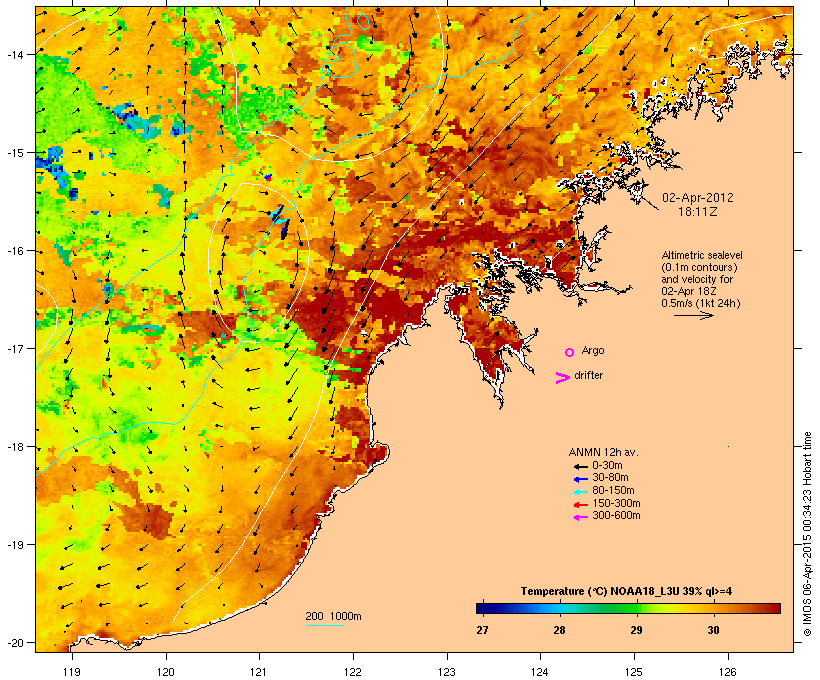Click the magenta Argo circle marker
820x680 pixels.
point(570,352)
